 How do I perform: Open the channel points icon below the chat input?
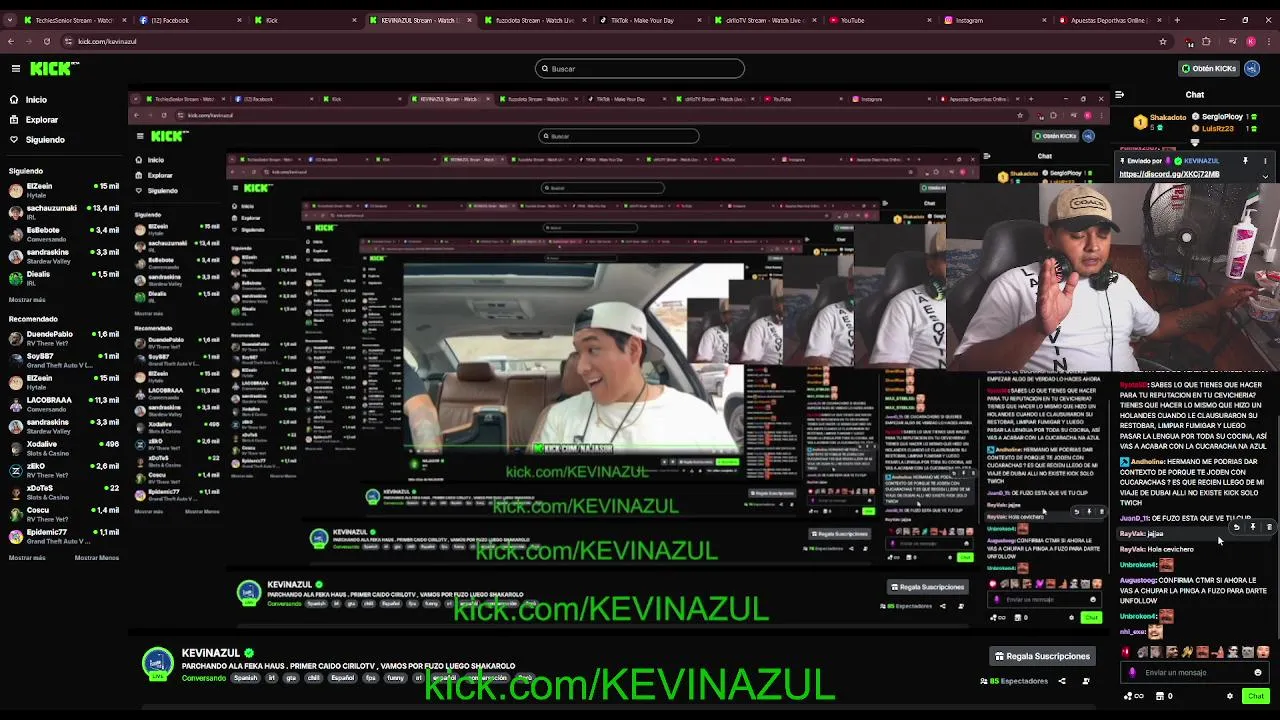pyautogui.click(x=1133, y=696)
